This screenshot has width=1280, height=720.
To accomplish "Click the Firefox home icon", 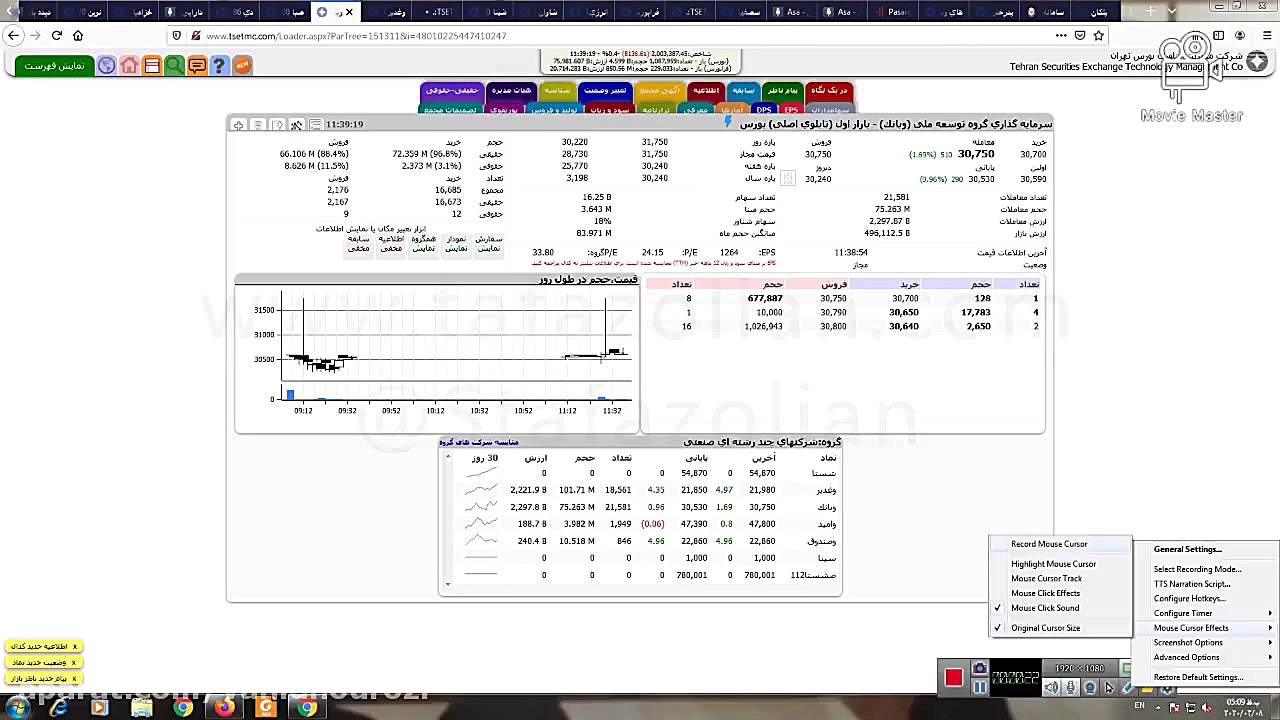I will click(x=78, y=35).
